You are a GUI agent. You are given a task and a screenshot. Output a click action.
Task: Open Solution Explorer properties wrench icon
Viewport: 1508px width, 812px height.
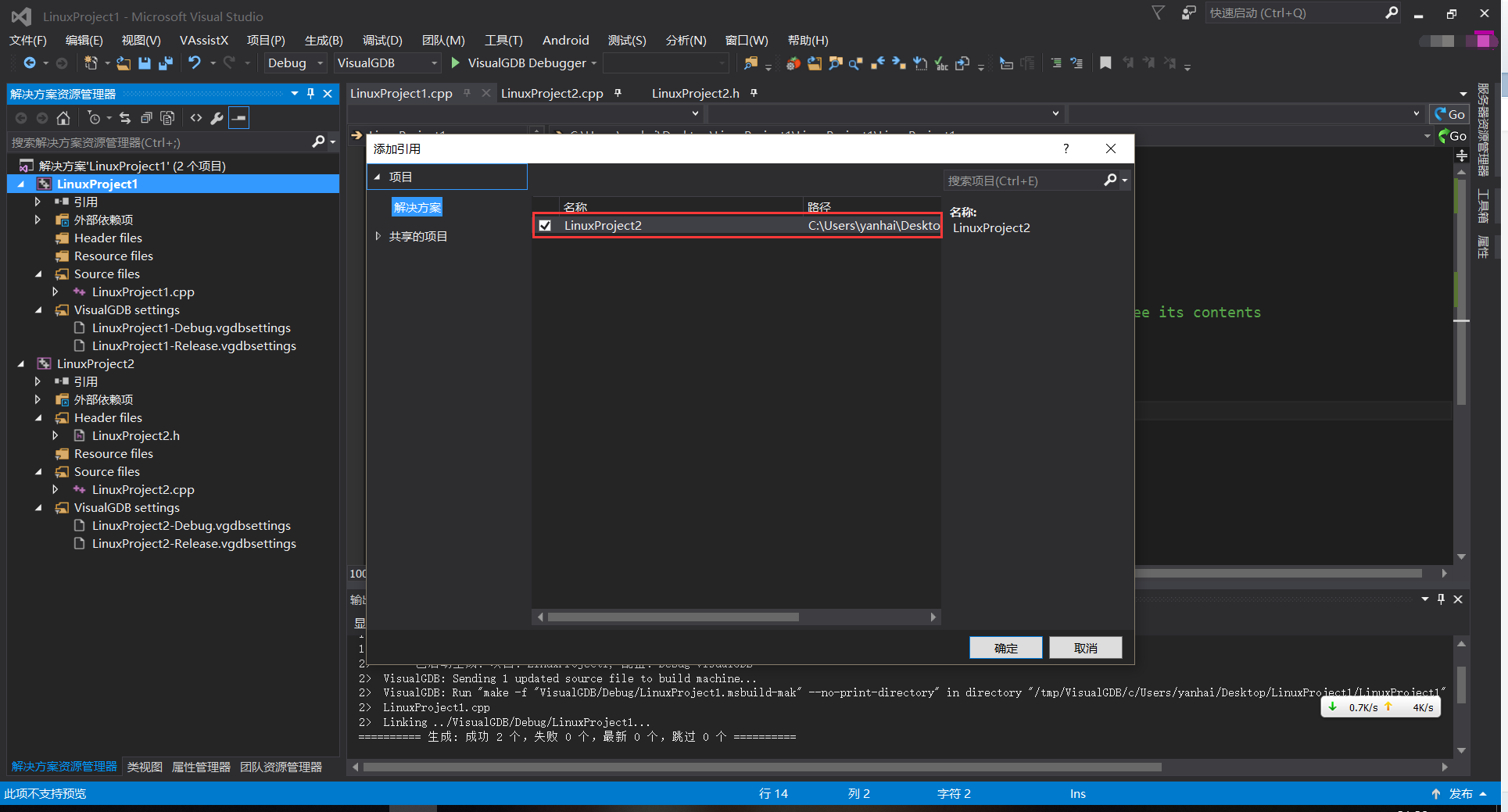217,118
